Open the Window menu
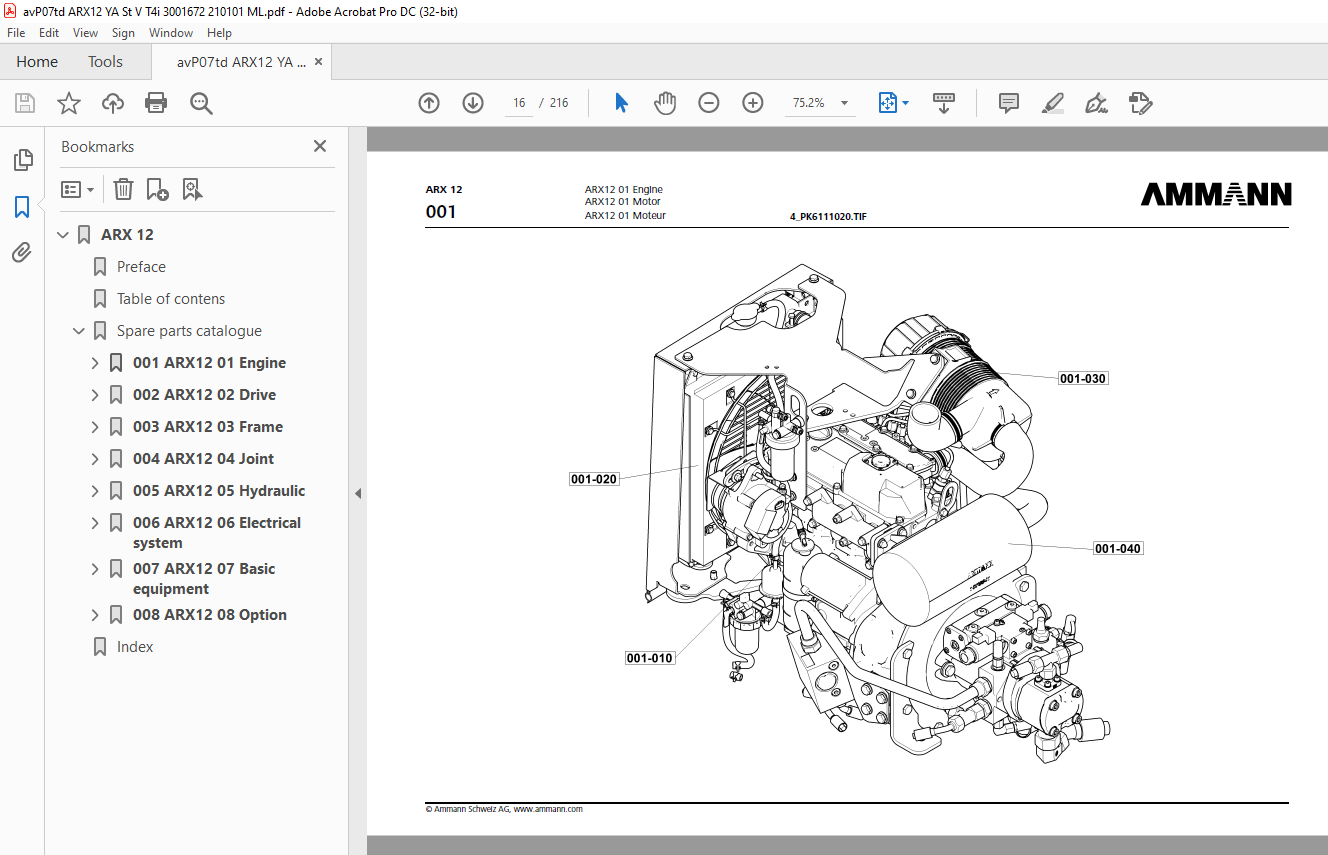This screenshot has height=855, width=1328. pyautogui.click(x=171, y=33)
